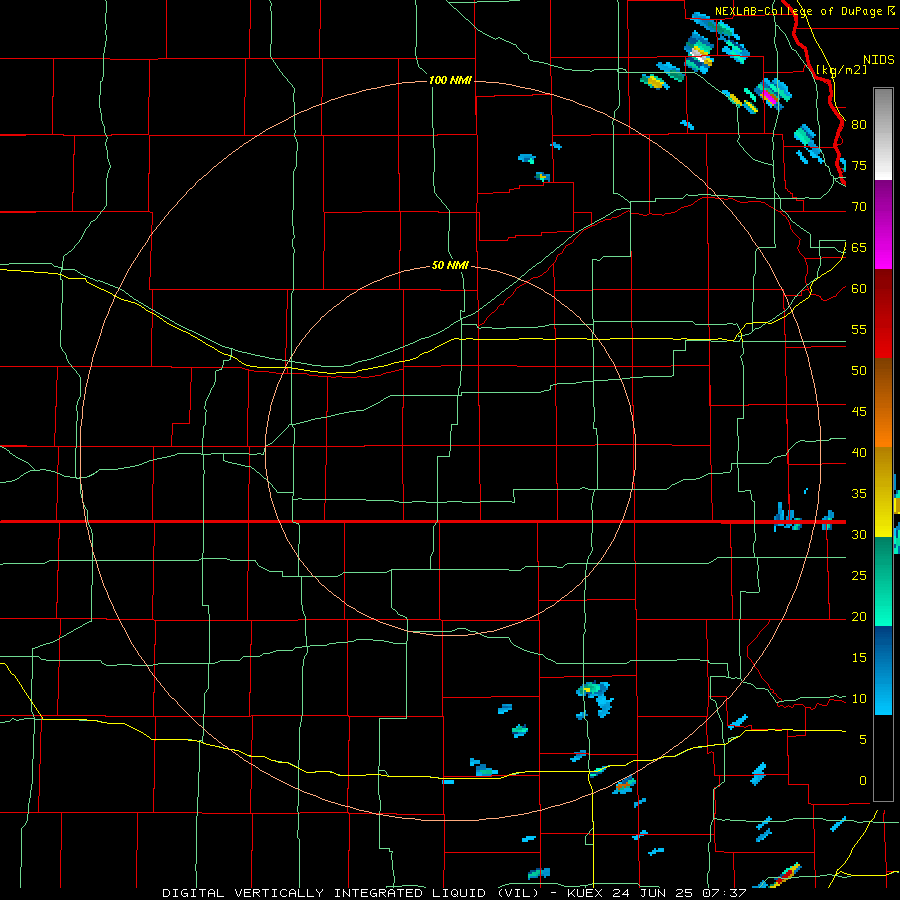Click the scale value "5"
This screenshot has height=900, width=900.
pos(863,740)
